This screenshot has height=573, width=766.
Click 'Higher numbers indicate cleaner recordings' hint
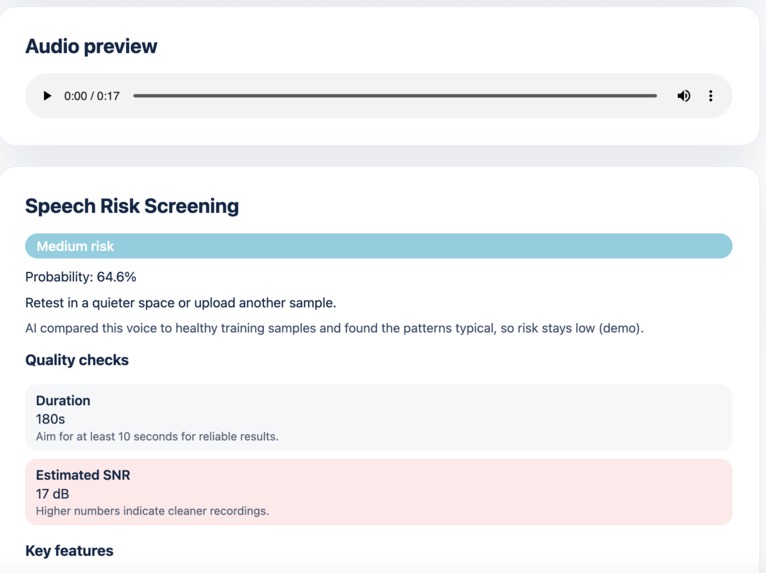pyautogui.click(x=152, y=511)
